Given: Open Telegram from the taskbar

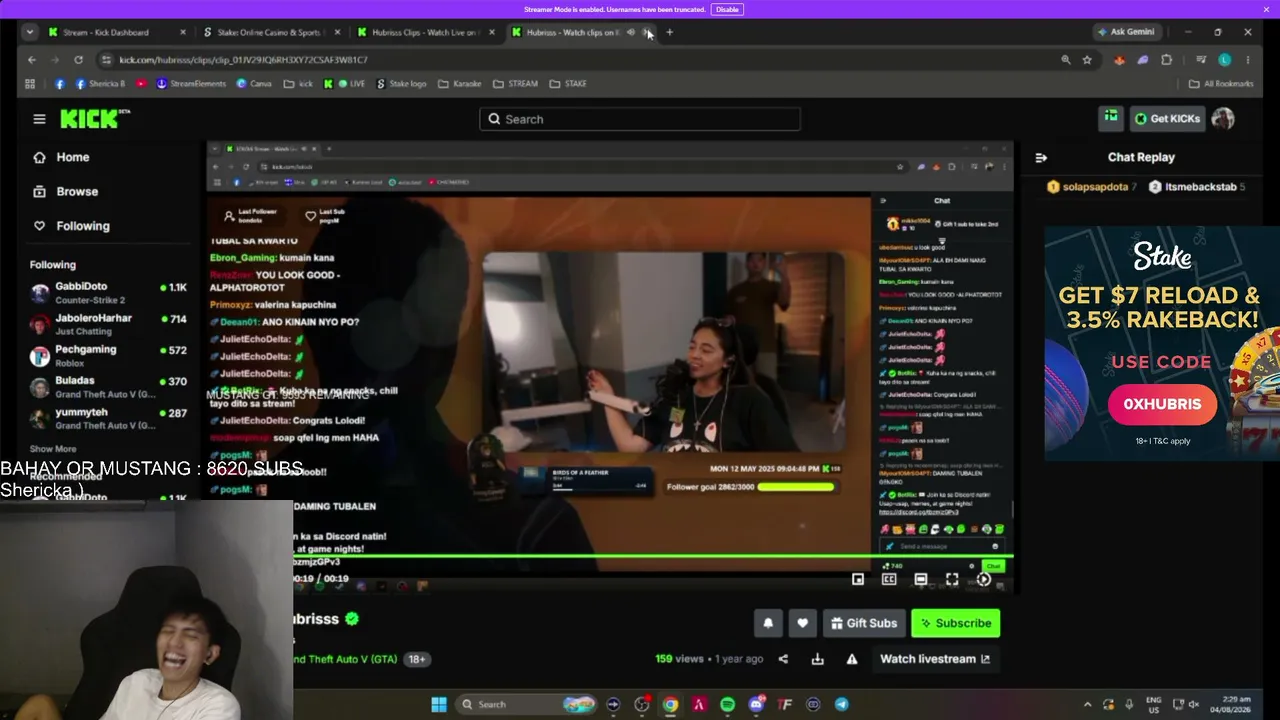Looking at the screenshot, I should pos(842,704).
